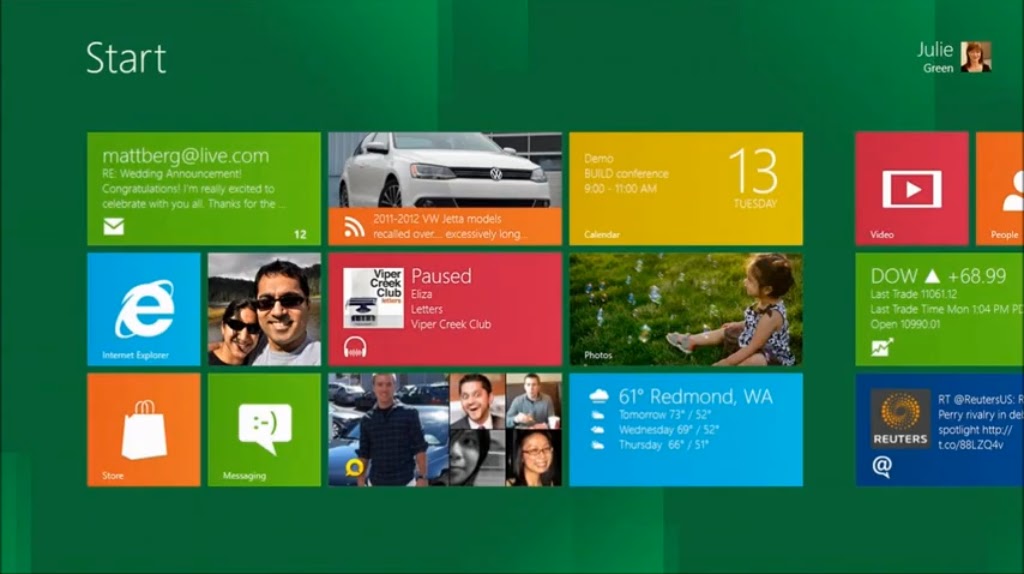1024x574 pixels.
Task: Open the white VW Jetta car image
Action: (x=445, y=170)
